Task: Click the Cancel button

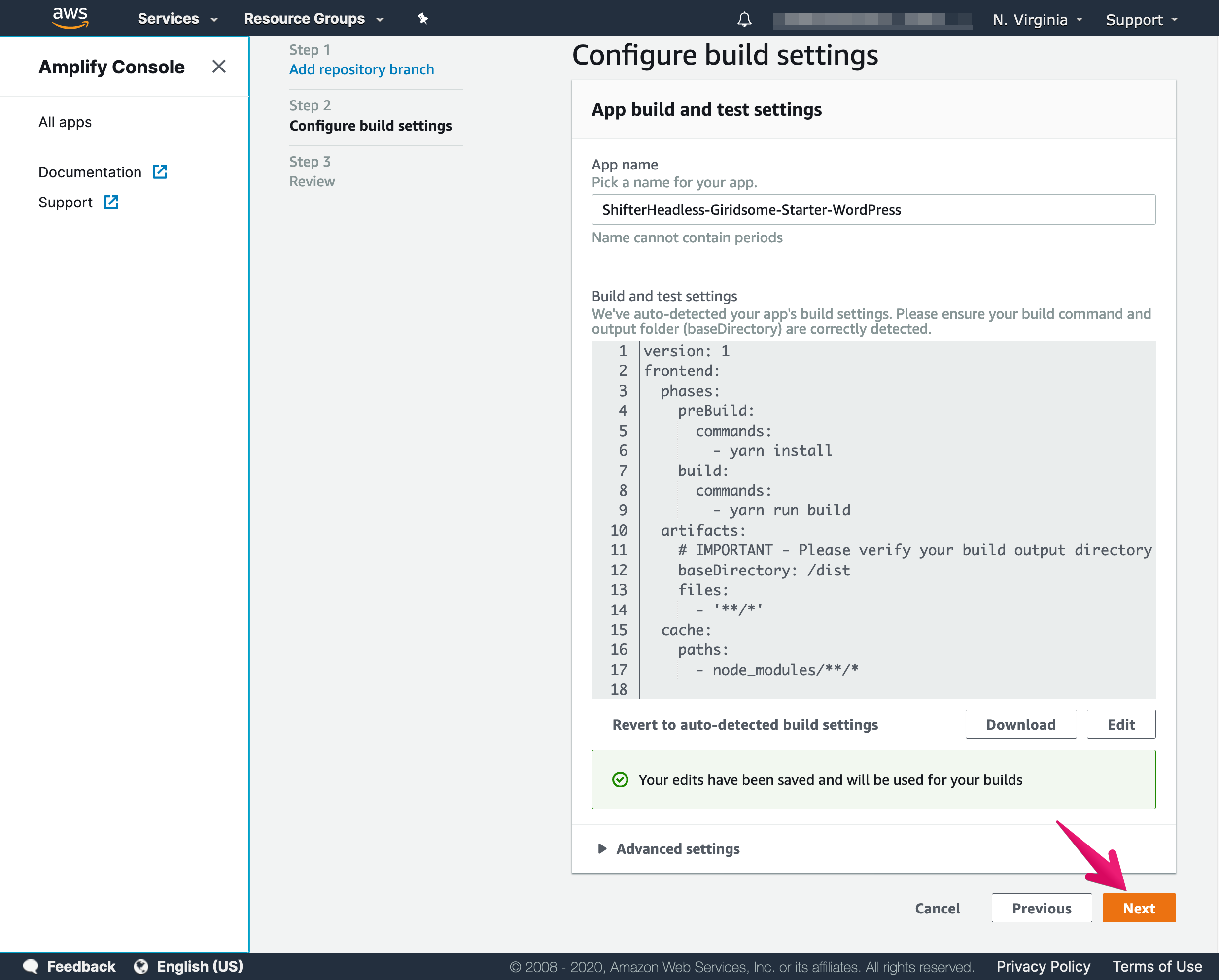Action: pyautogui.click(x=938, y=908)
